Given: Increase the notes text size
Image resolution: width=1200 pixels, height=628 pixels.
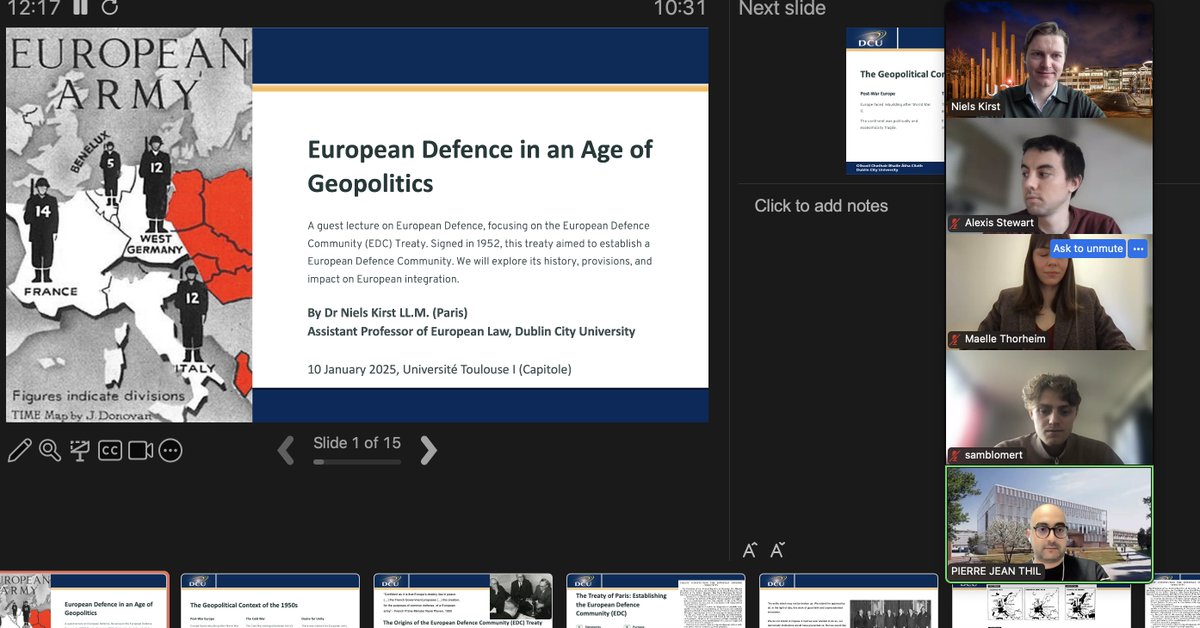Looking at the screenshot, I should pyautogui.click(x=750, y=550).
